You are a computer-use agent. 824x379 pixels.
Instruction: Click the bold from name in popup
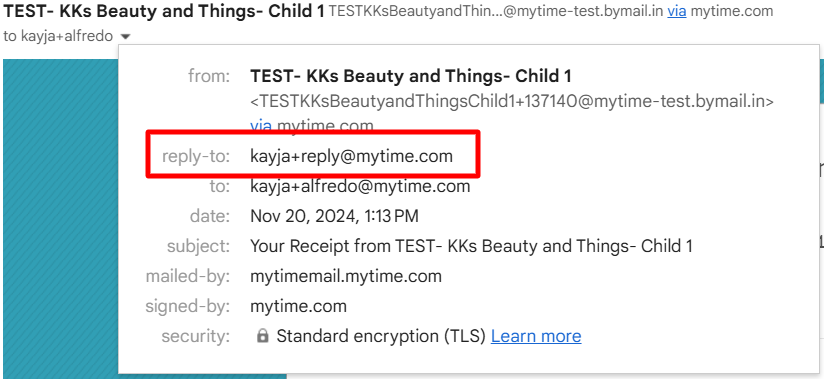click(x=410, y=76)
